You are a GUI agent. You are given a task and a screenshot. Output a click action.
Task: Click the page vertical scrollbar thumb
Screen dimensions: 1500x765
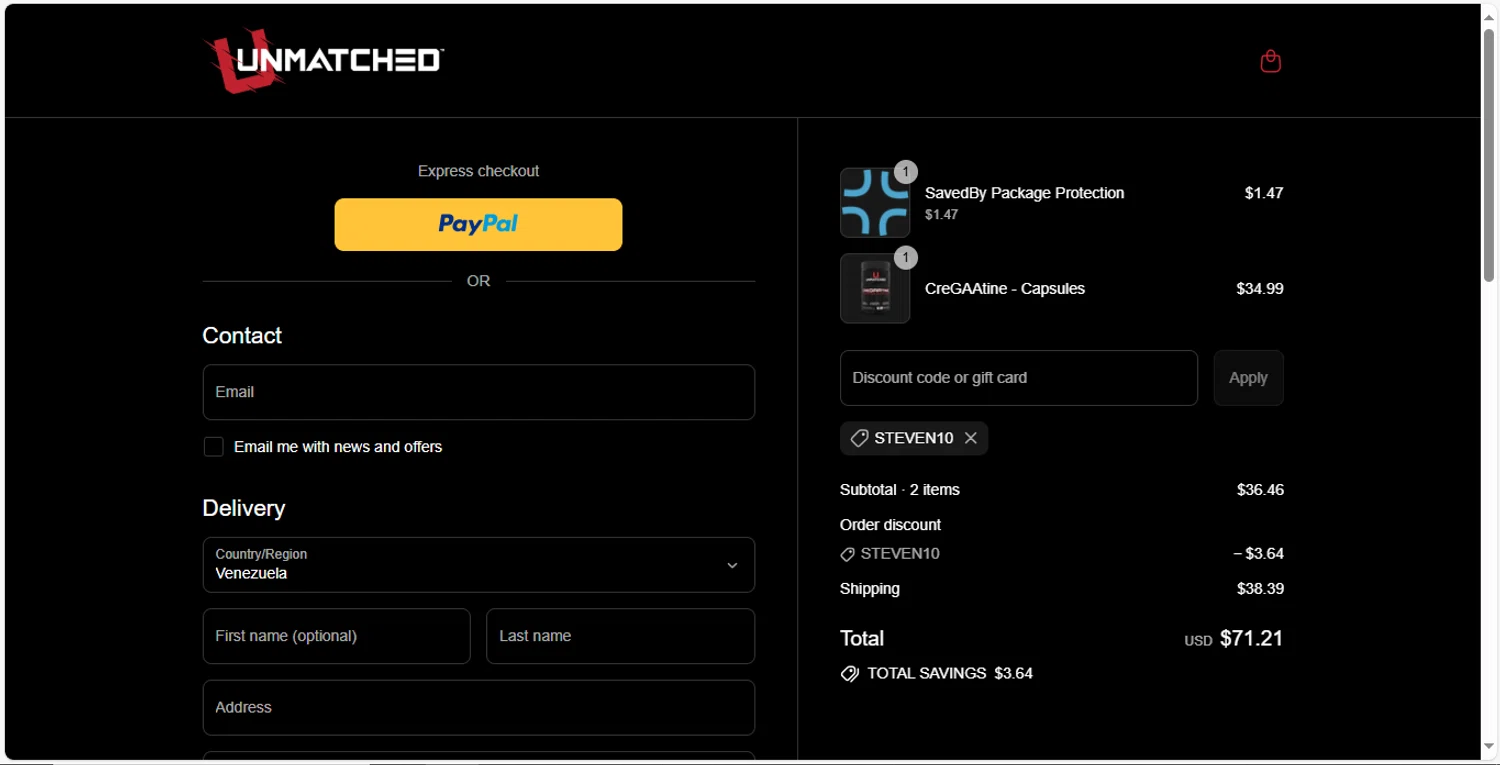click(x=1489, y=155)
